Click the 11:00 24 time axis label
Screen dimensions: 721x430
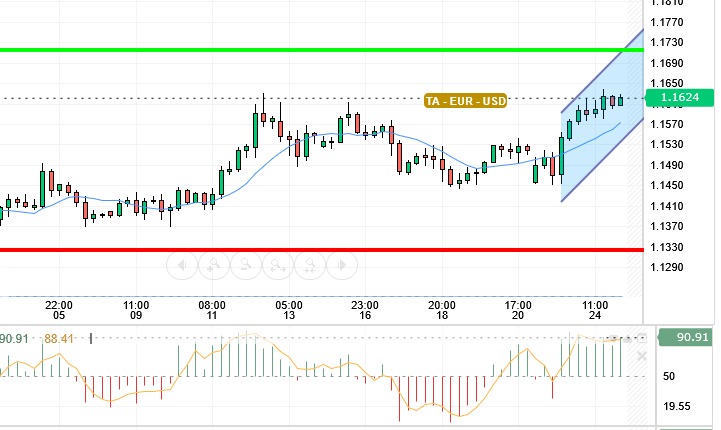click(595, 310)
